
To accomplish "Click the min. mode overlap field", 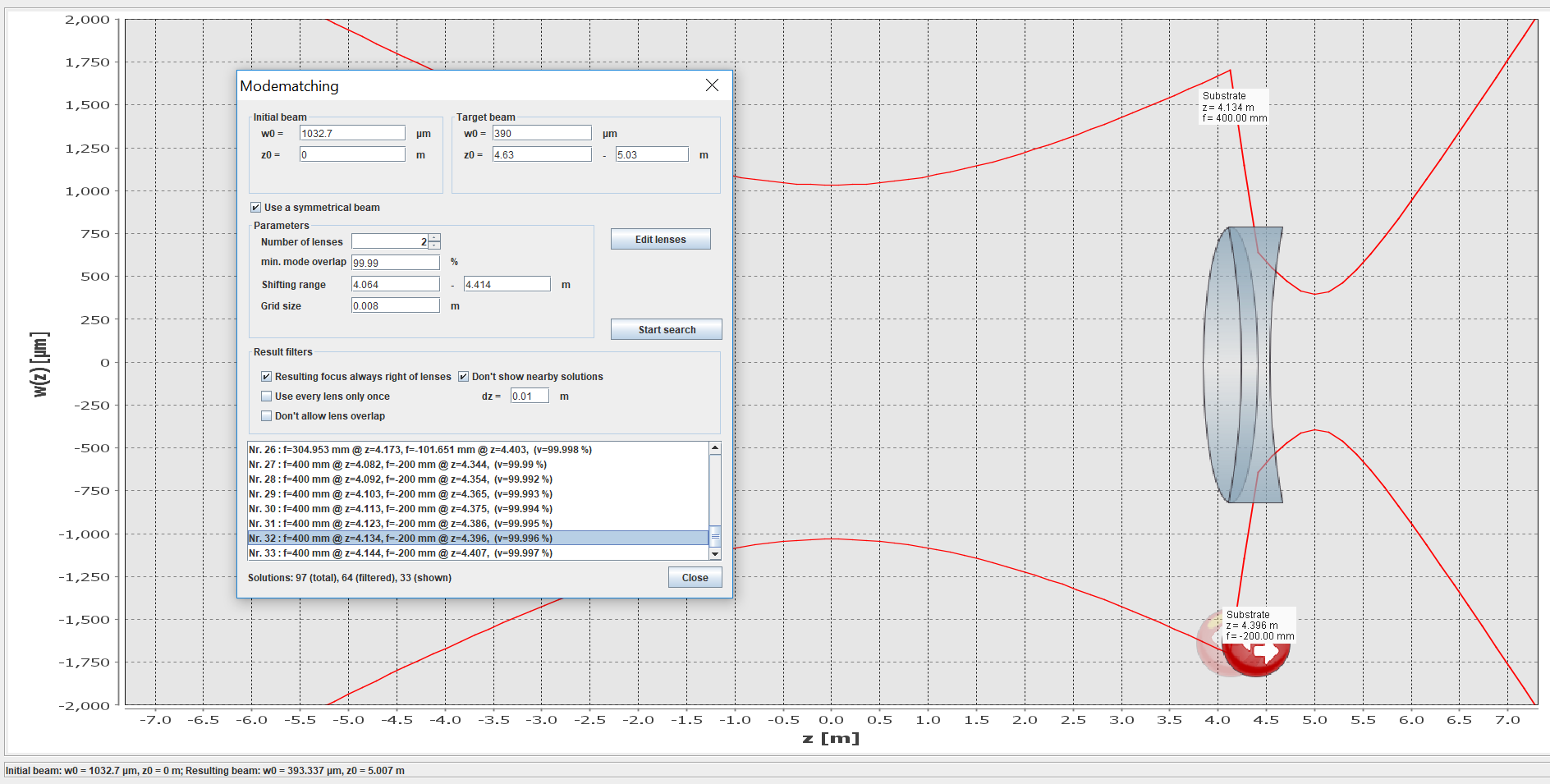I will tap(396, 263).
